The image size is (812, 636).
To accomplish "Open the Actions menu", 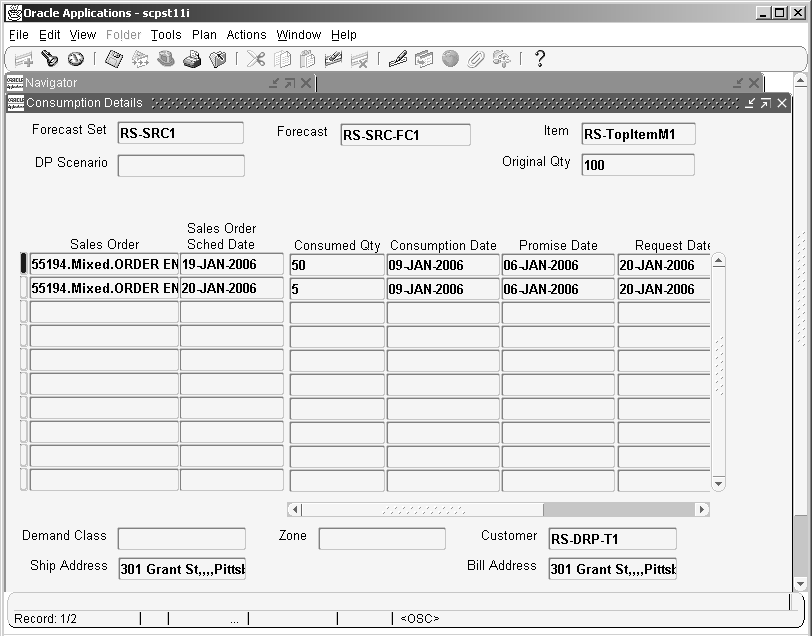I will (246, 35).
